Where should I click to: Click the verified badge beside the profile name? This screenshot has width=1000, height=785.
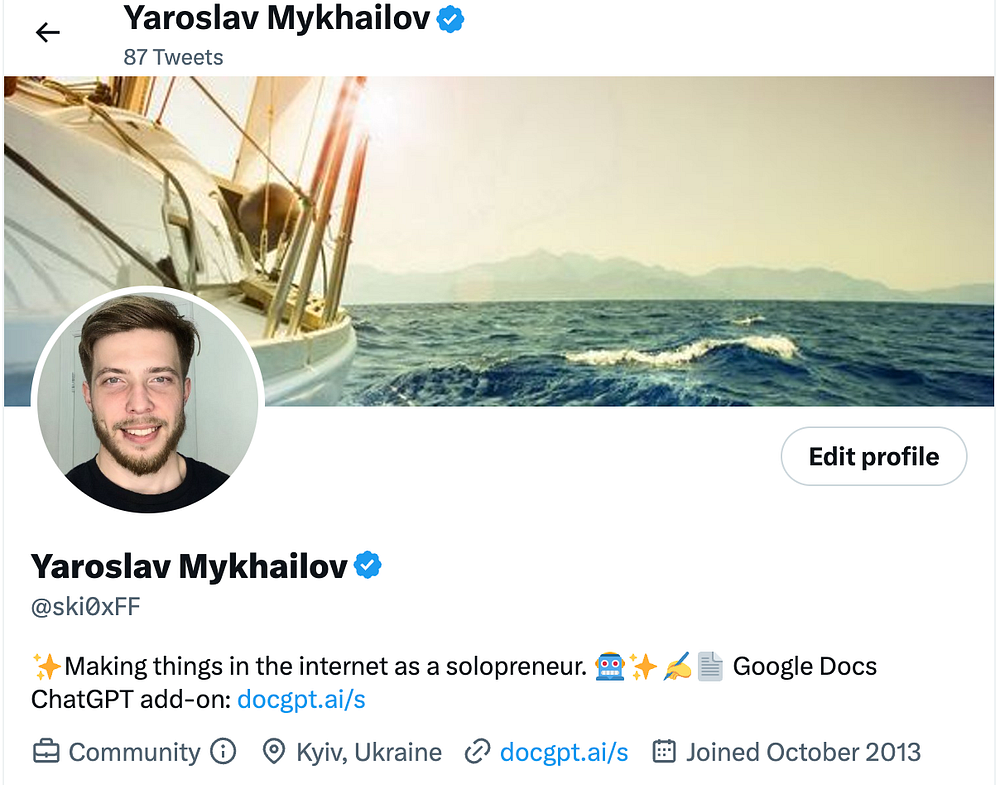point(367,565)
